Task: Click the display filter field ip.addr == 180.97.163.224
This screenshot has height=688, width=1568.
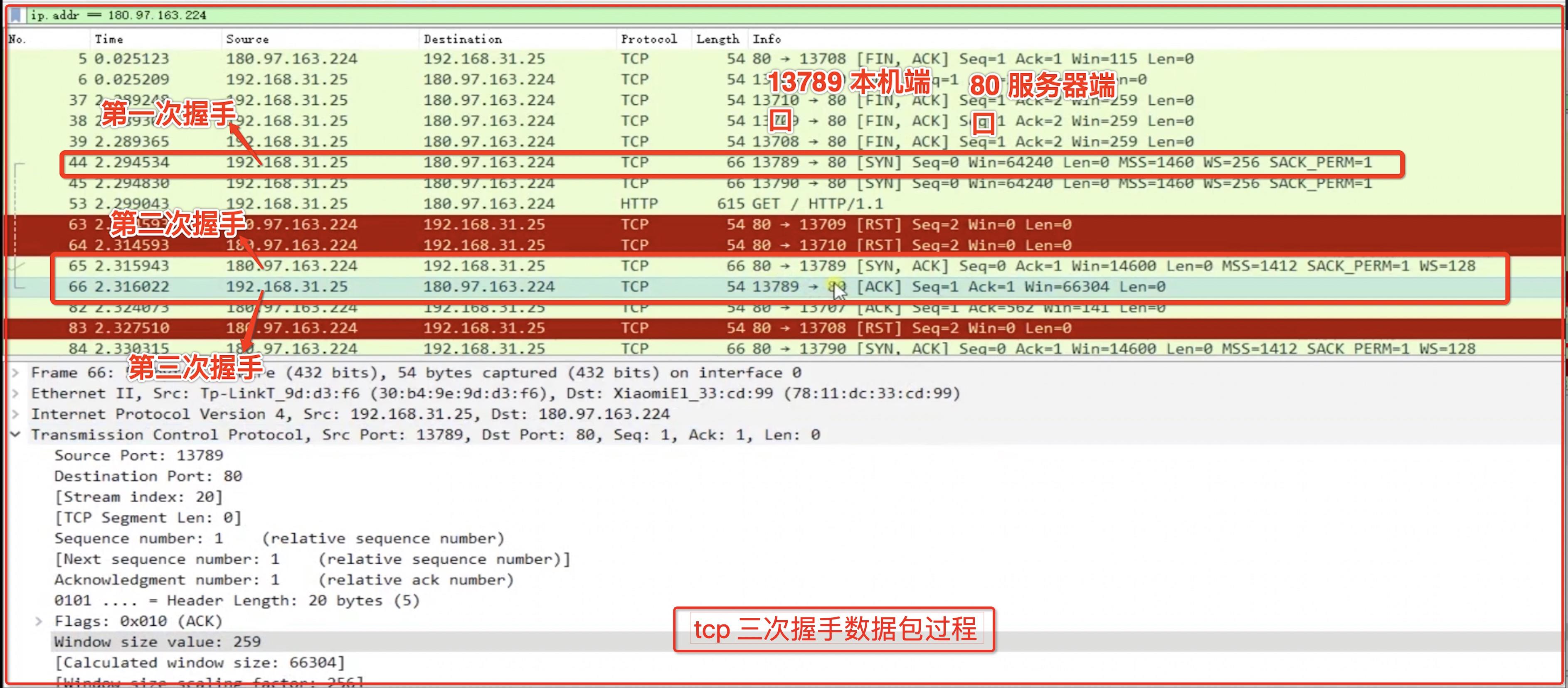Action: click(x=794, y=15)
